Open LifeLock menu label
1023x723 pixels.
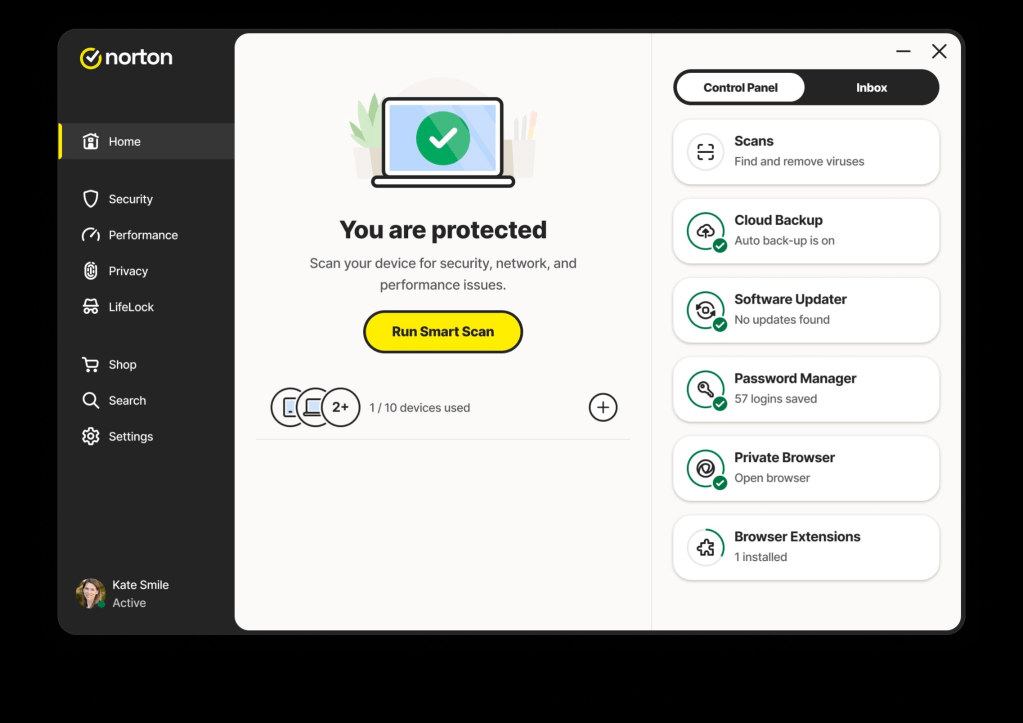(131, 307)
